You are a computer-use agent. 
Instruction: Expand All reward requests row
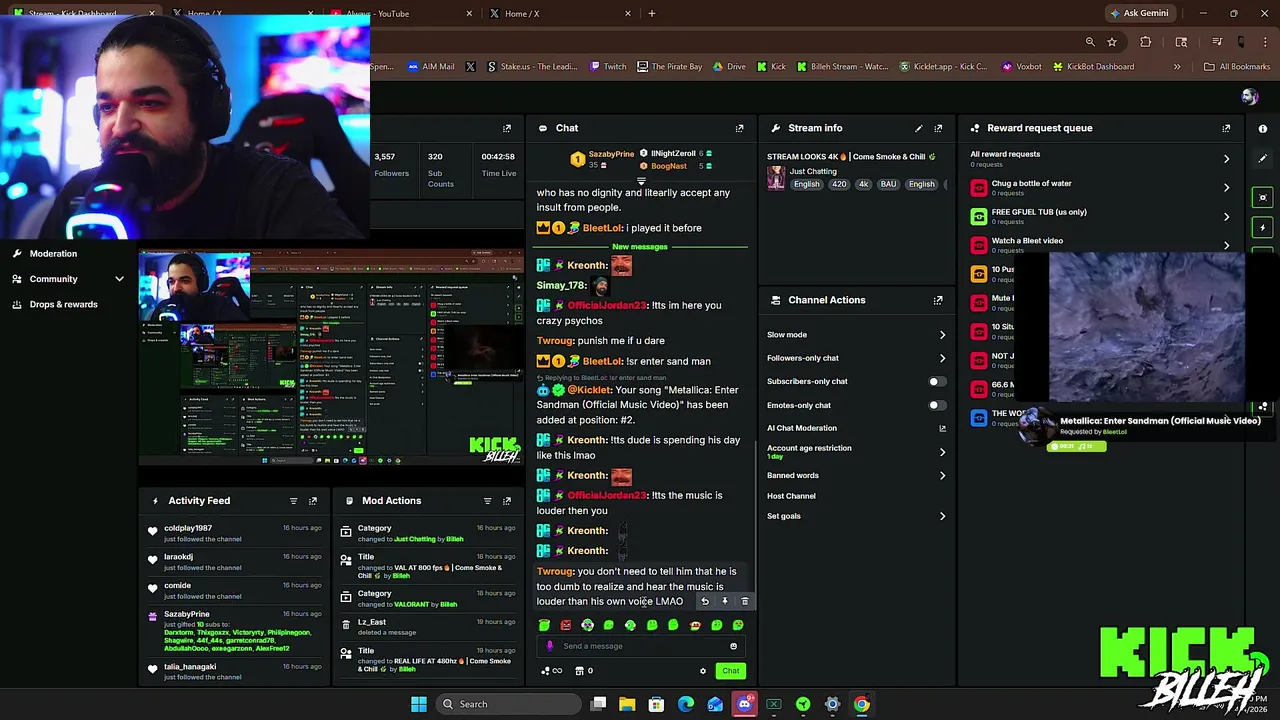pos(1226,158)
